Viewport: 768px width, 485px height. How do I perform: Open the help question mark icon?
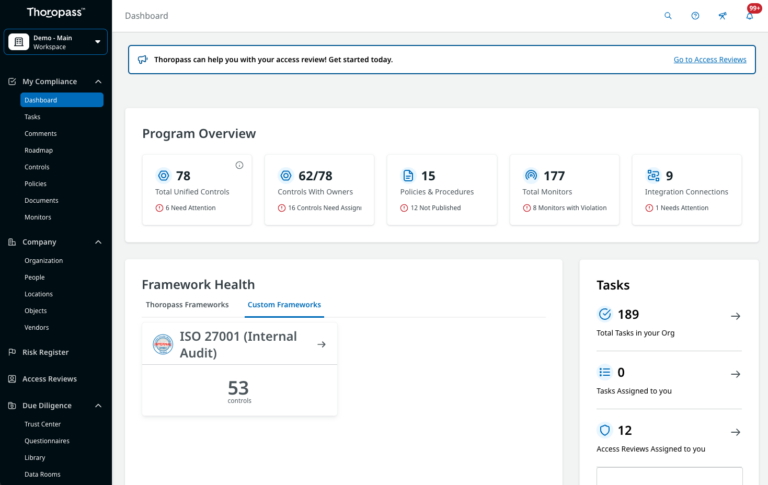click(x=695, y=16)
